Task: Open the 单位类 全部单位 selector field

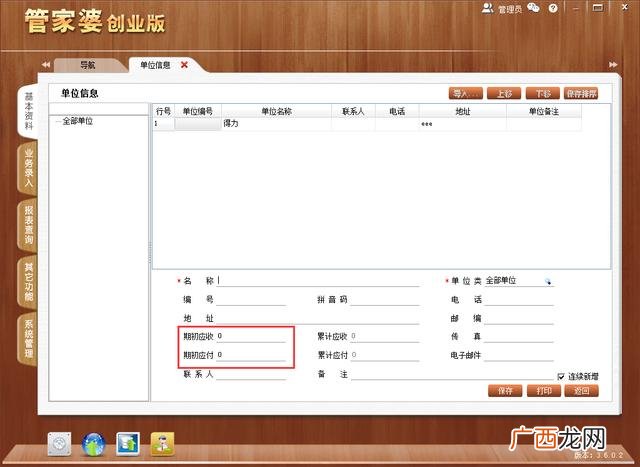Action: [x=519, y=281]
